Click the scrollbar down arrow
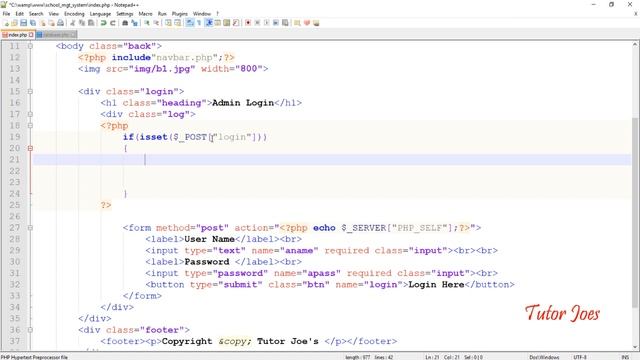Viewport: 640px width, 360px height. coord(636,347)
